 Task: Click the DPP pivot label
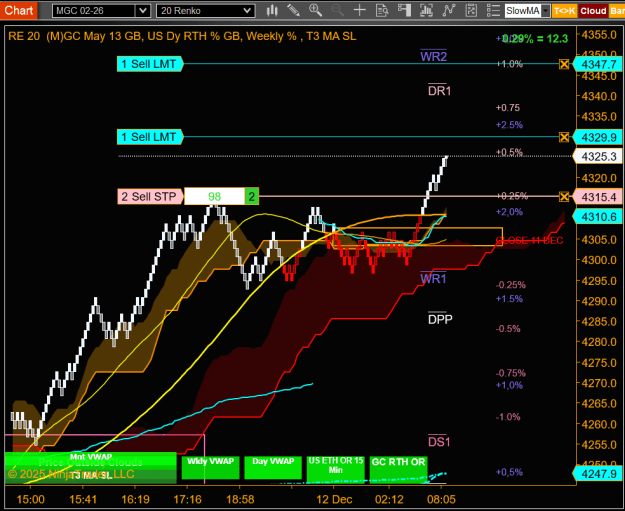440,319
